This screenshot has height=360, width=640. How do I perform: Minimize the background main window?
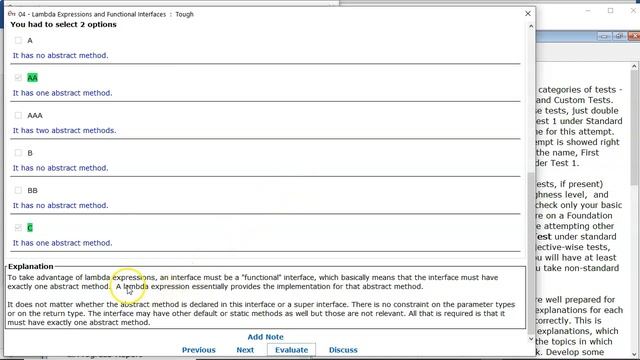[x=588, y=11]
